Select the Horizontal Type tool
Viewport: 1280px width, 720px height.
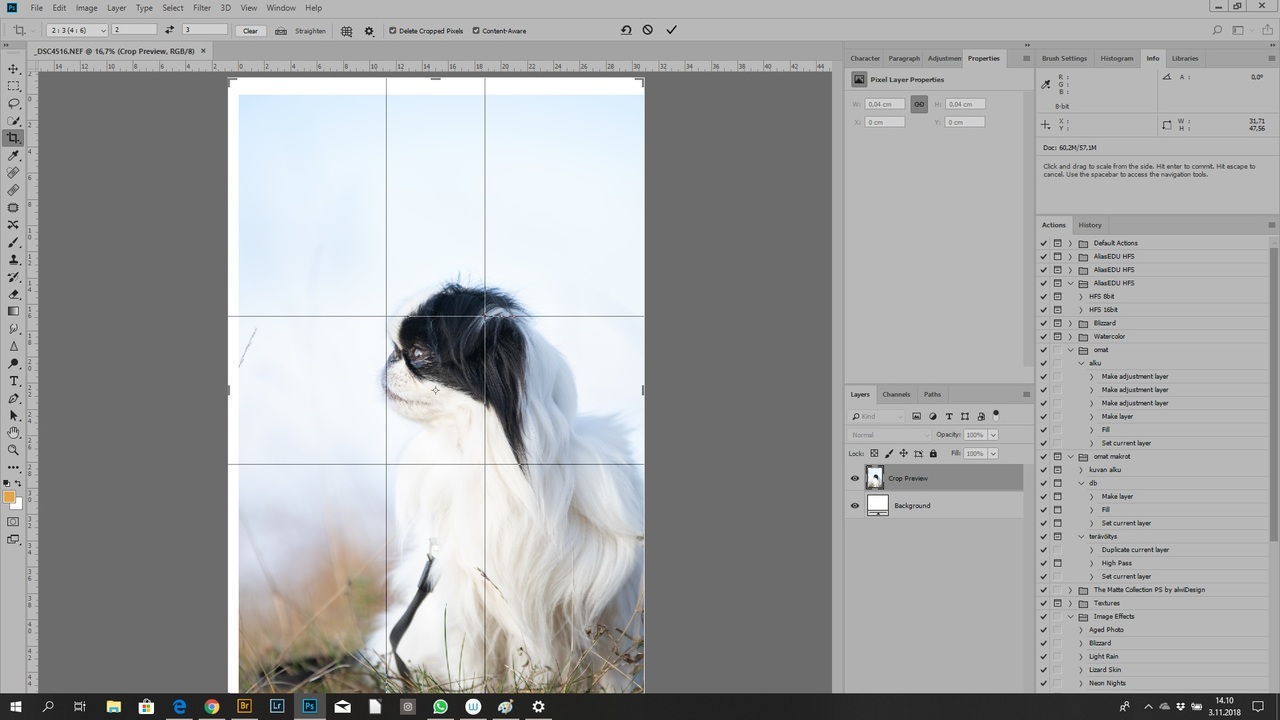[14, 381]
